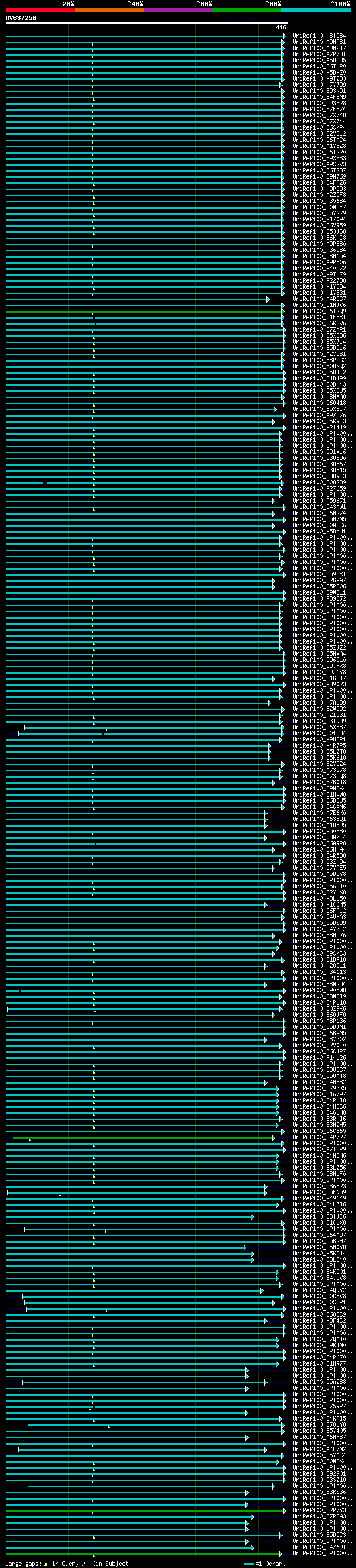Select the UniRef100_Q6SKP4 label
Screen dimensions: 356x1568
(319, 128)
